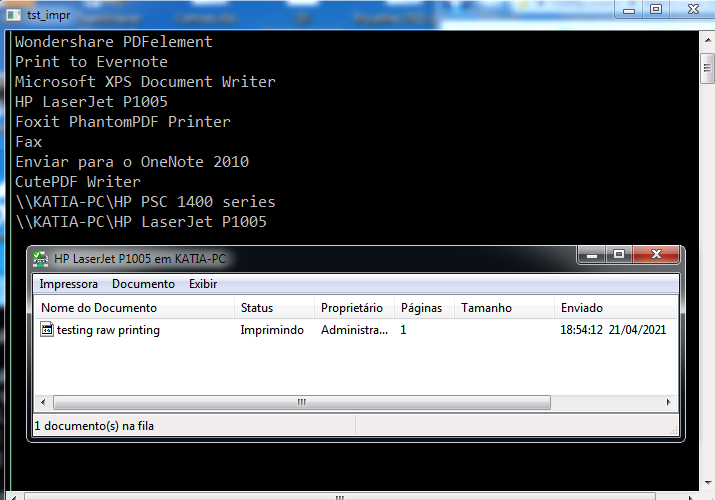Click the '18:54:12 21/04/2021' sent time
Image resolution: width=715 pixels, height=500 pixels.
pyautogui.click(x=613, y=330)
